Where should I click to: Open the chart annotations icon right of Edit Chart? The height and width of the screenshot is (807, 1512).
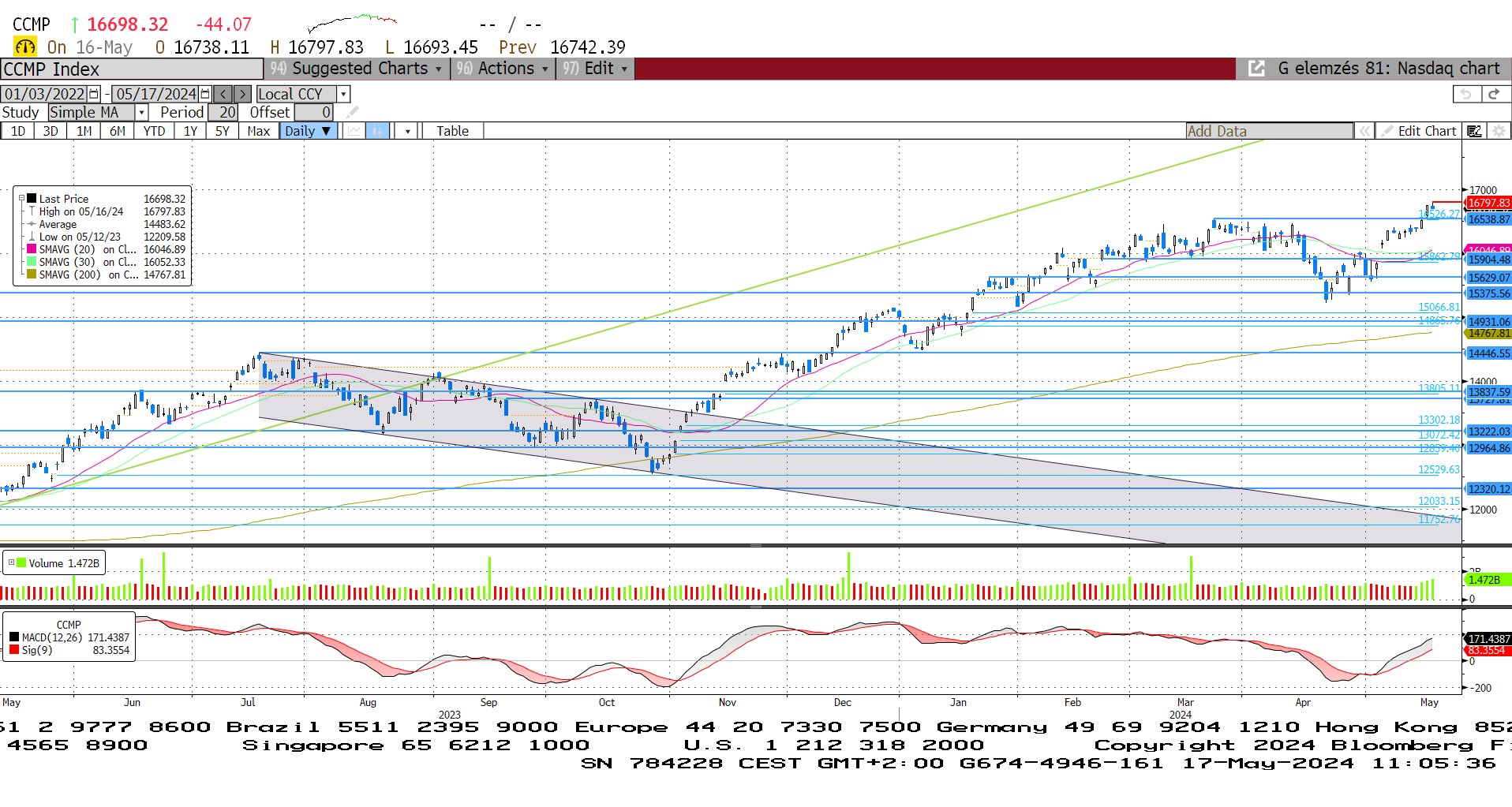1474,131
